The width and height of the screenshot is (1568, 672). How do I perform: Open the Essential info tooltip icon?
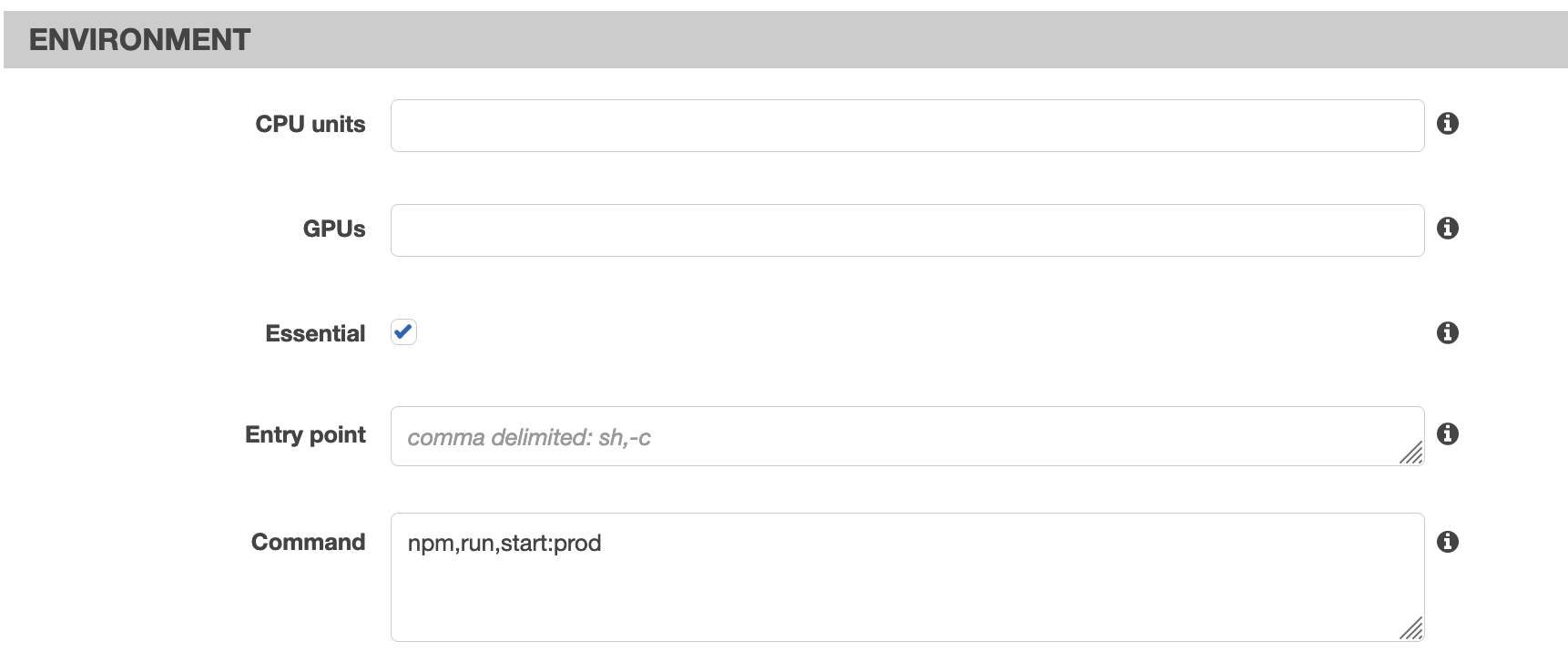click(x=1448, y=333)
